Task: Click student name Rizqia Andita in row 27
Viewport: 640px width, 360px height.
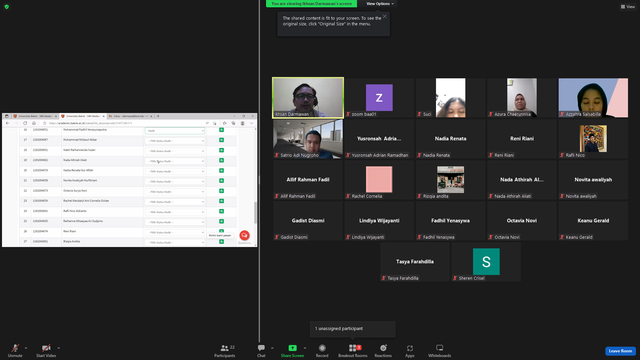Action: (x=71, y=241)
